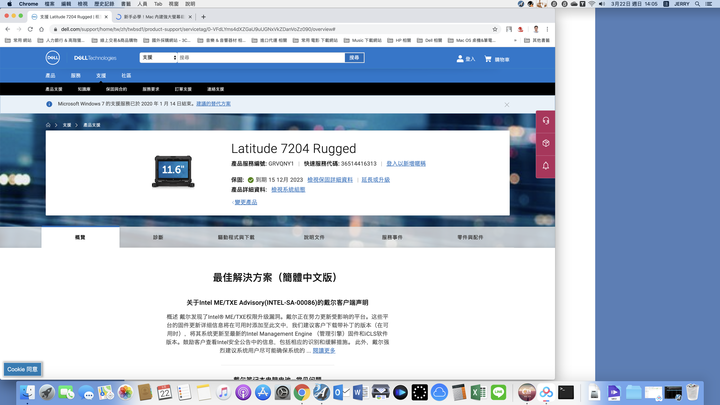The image size is (720, 405).
Task: Open LINE app in the Dock
Action: coord(498,393)
